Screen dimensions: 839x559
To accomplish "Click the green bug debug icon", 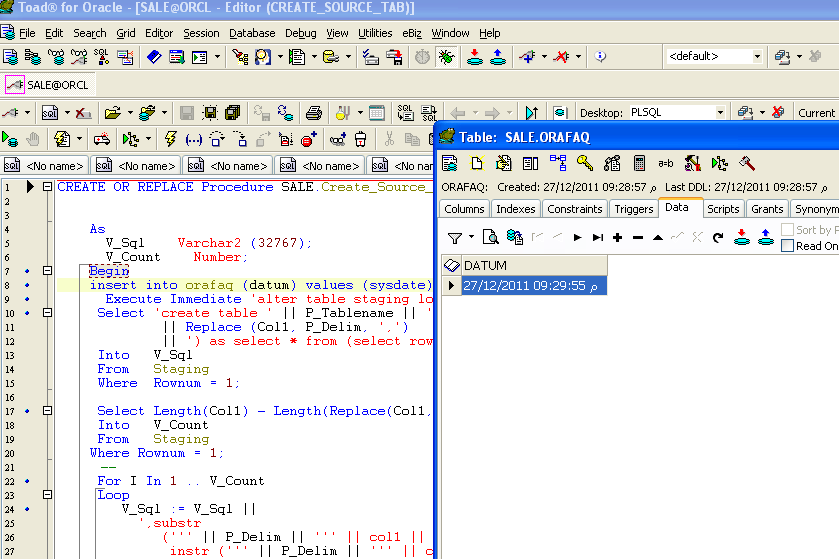I will [x=446, y=56].
